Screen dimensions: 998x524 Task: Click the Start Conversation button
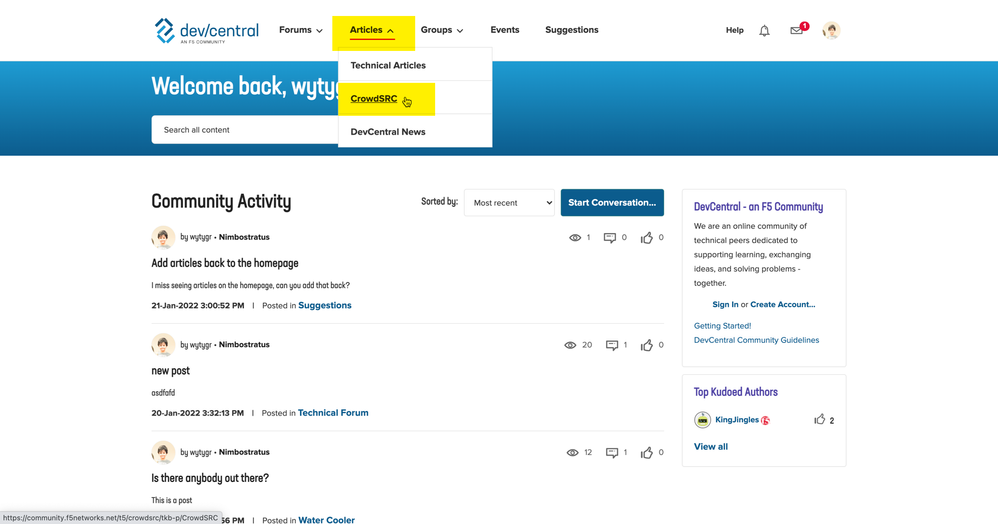pyautogui.click(x=612, y=202)
